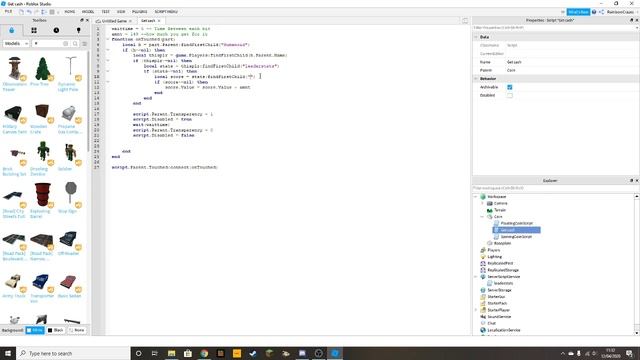Close the Get cash script tab
The image size is (640, 360).
tap(159, 21)
